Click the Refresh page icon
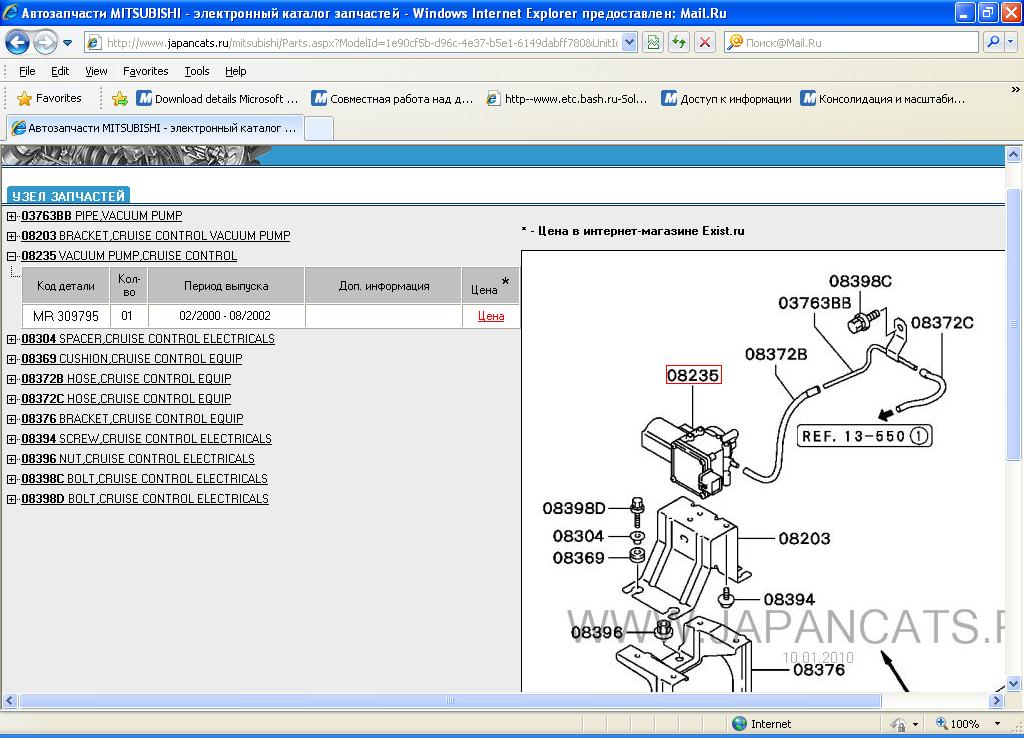1024x738 pixels. point(679,42)
